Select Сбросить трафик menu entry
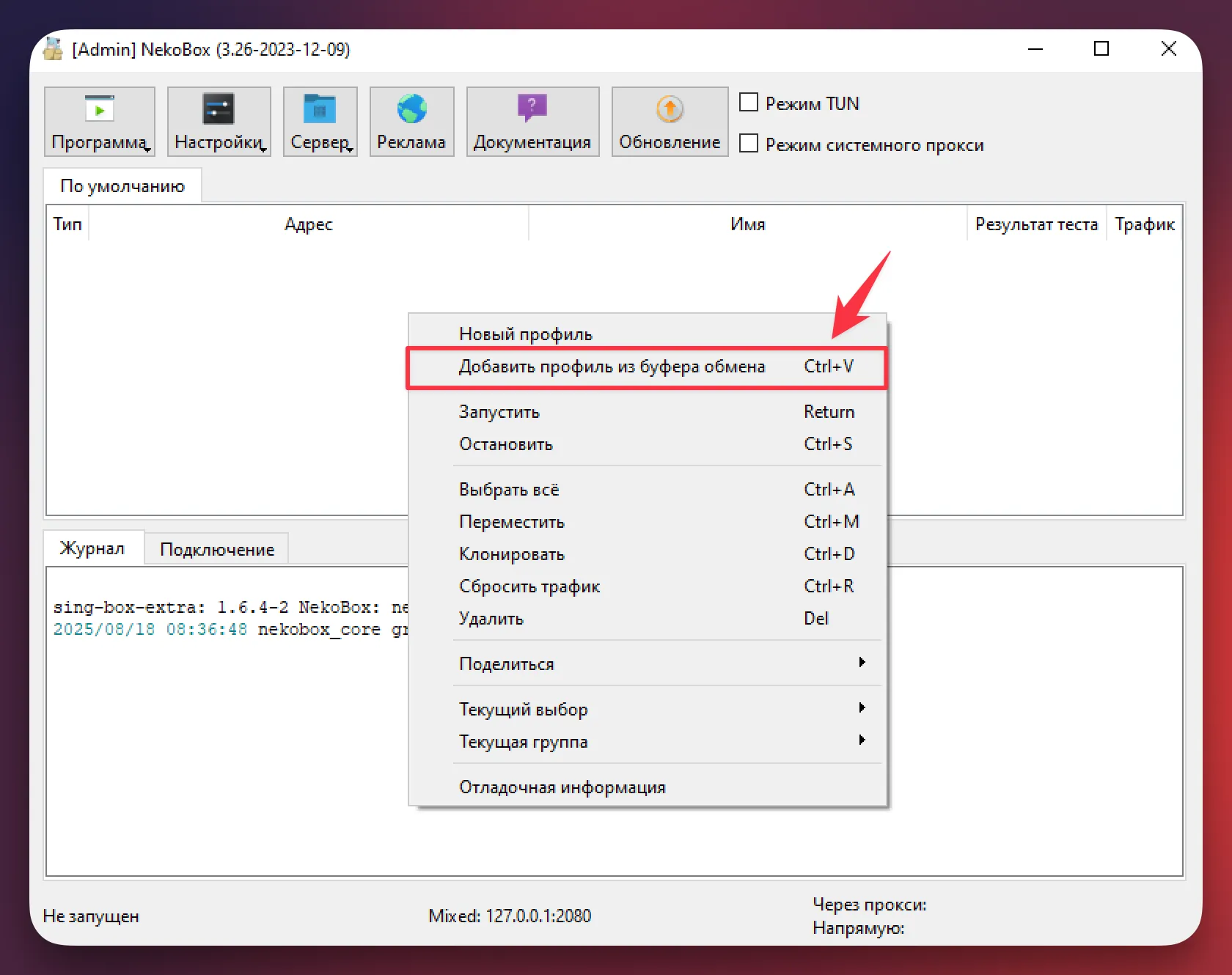The width and height of the screenshot is (1232, 975). [648, 586]
